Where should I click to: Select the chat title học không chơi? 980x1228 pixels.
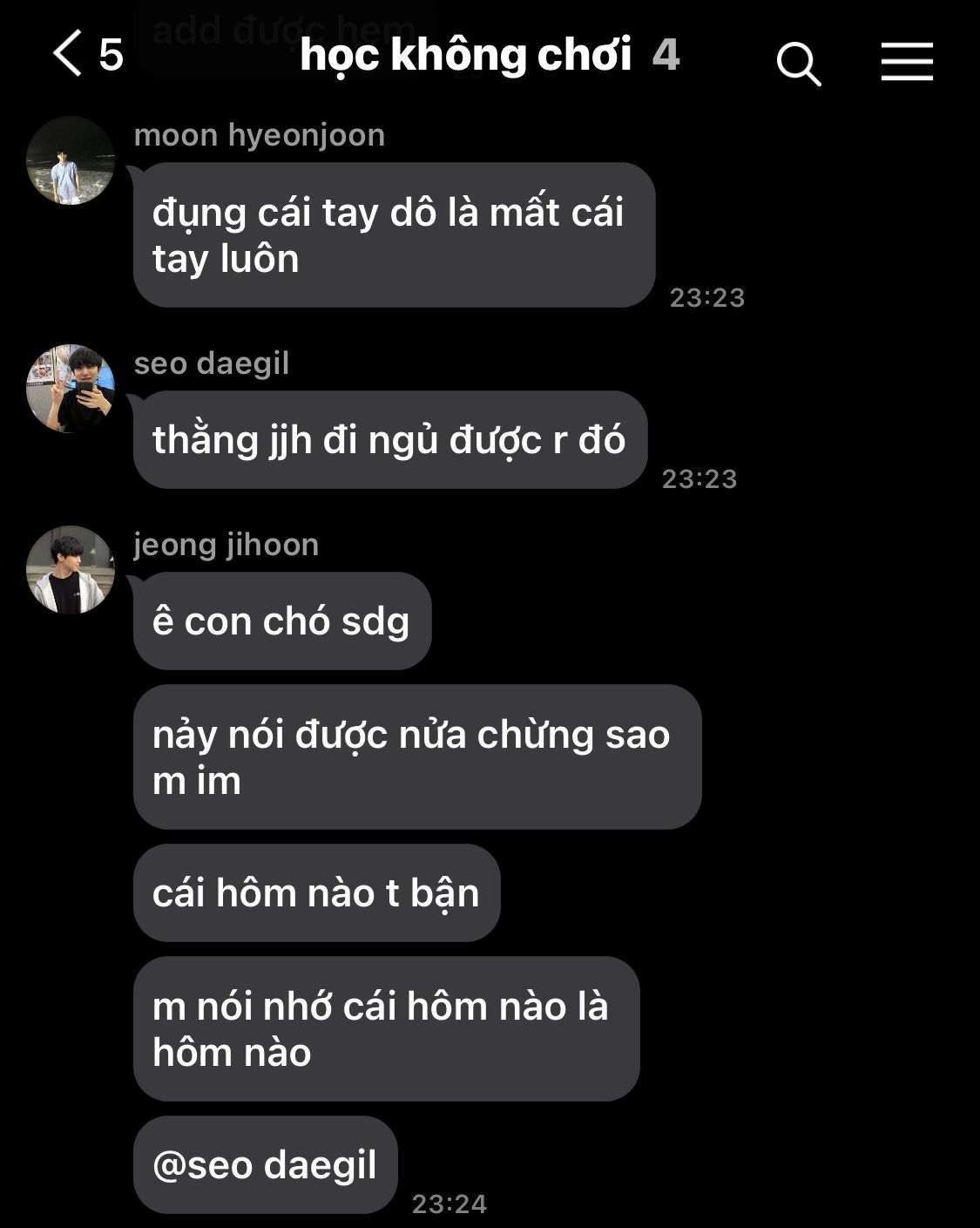466,55
